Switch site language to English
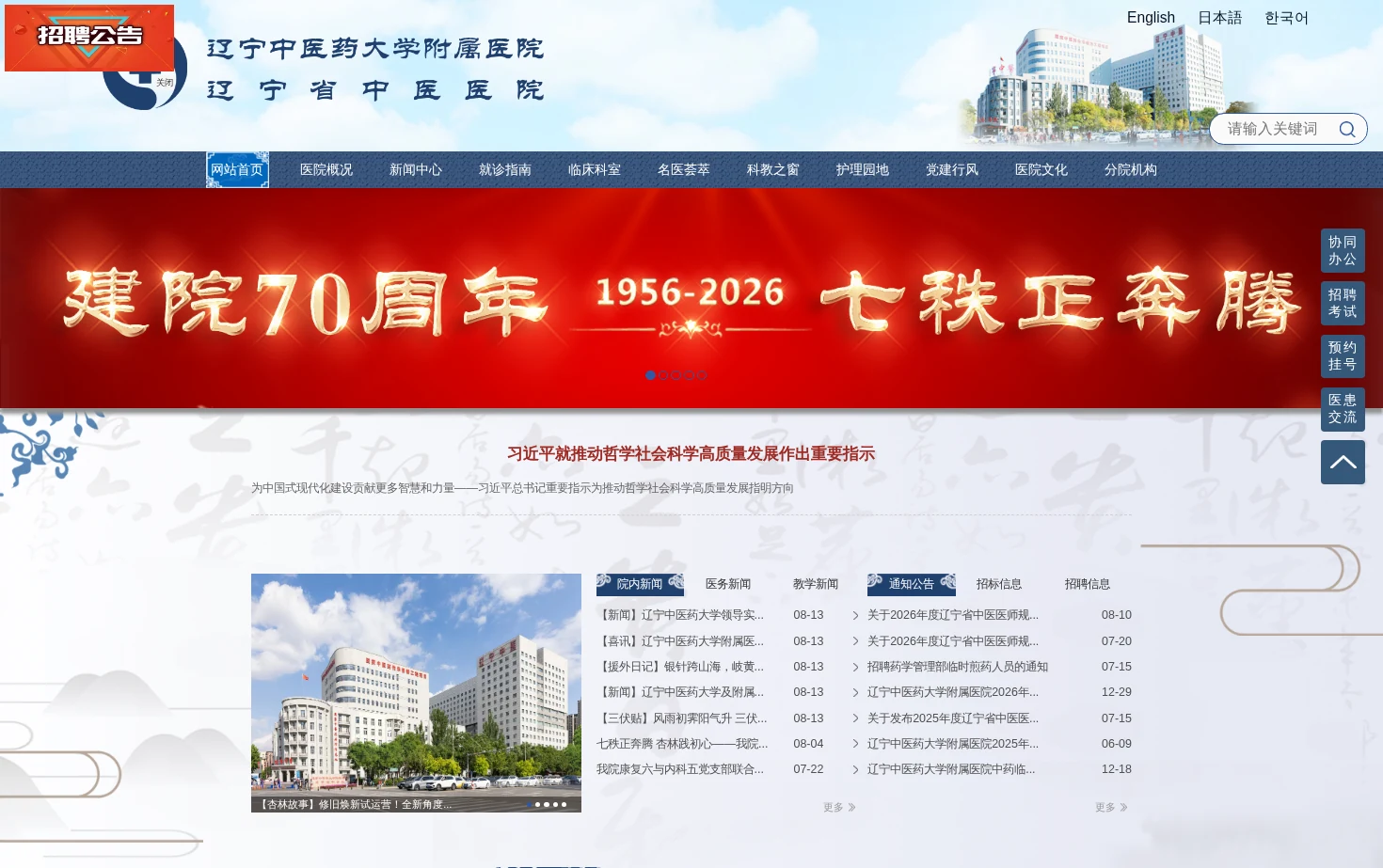The image size is (1383, 868). point(1151,18)
